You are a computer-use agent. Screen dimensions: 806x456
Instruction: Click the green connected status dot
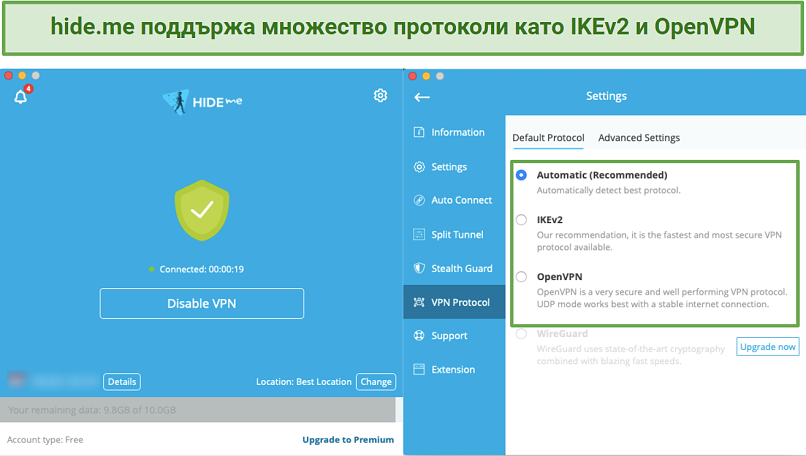[x=152, y=269]
